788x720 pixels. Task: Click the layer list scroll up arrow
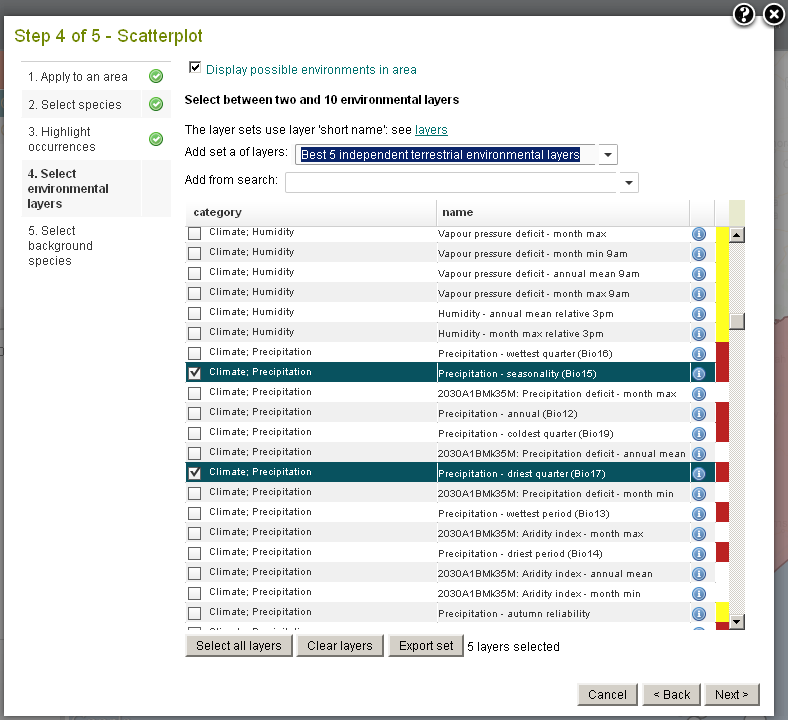pyautogui.click(x=737, y=235)
